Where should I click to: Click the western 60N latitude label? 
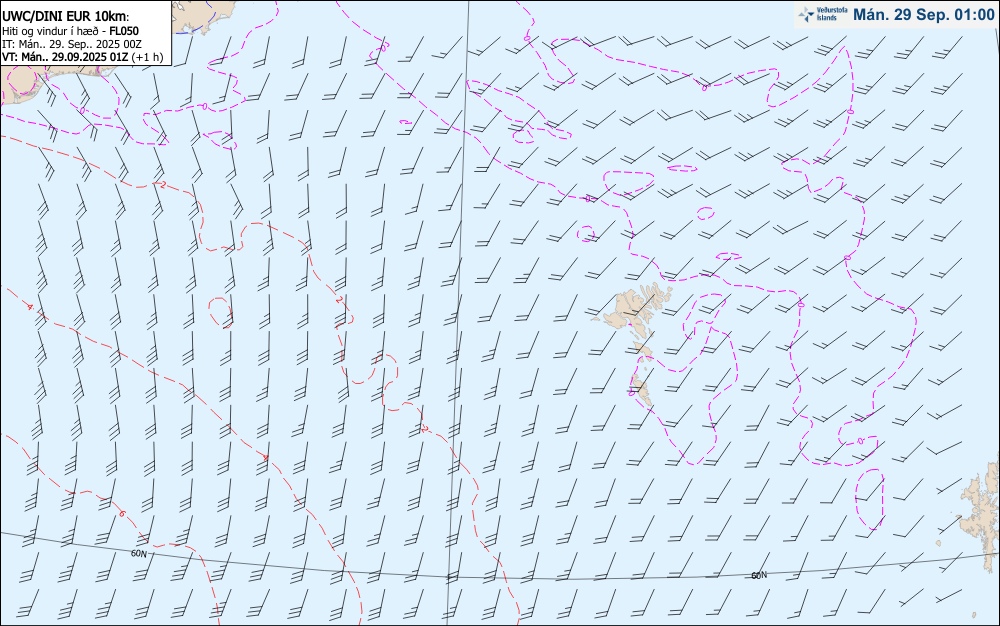click(138, 554)
